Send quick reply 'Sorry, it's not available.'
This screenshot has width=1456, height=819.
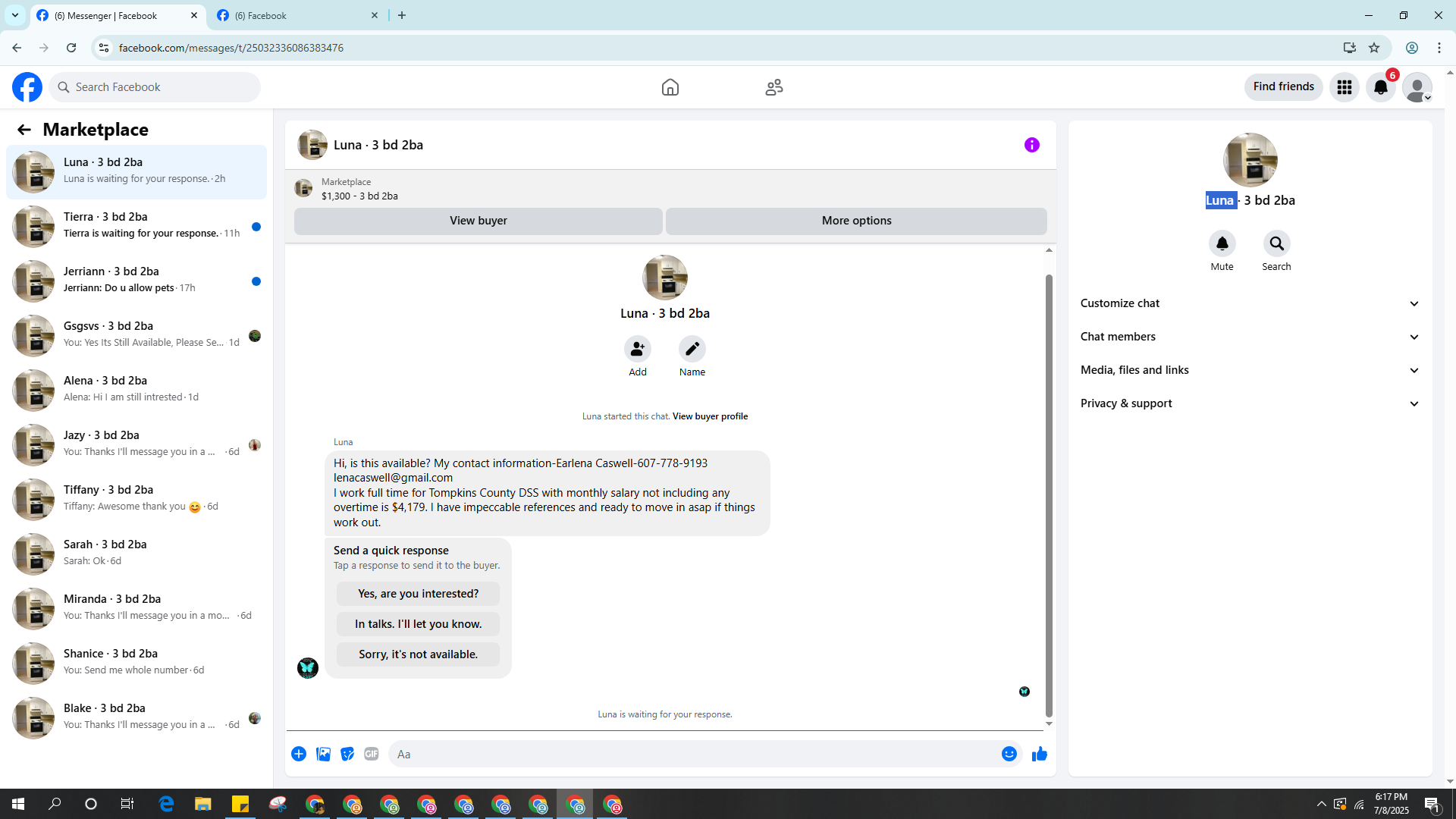[x=418, y=654]
